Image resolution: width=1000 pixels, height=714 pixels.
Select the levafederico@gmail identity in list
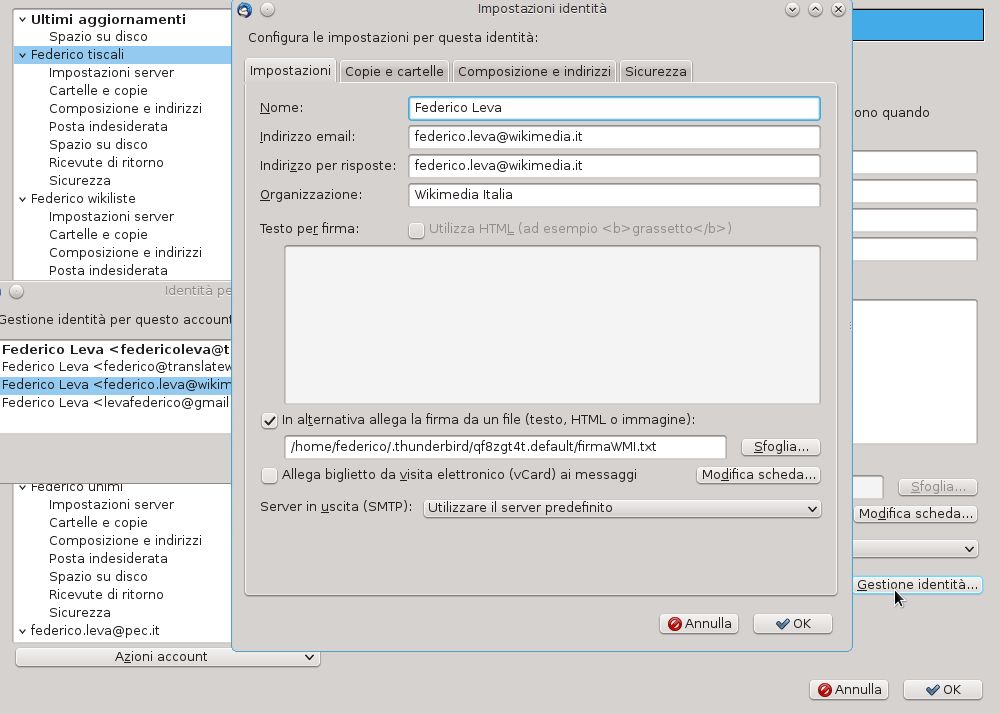pos(116,403)
